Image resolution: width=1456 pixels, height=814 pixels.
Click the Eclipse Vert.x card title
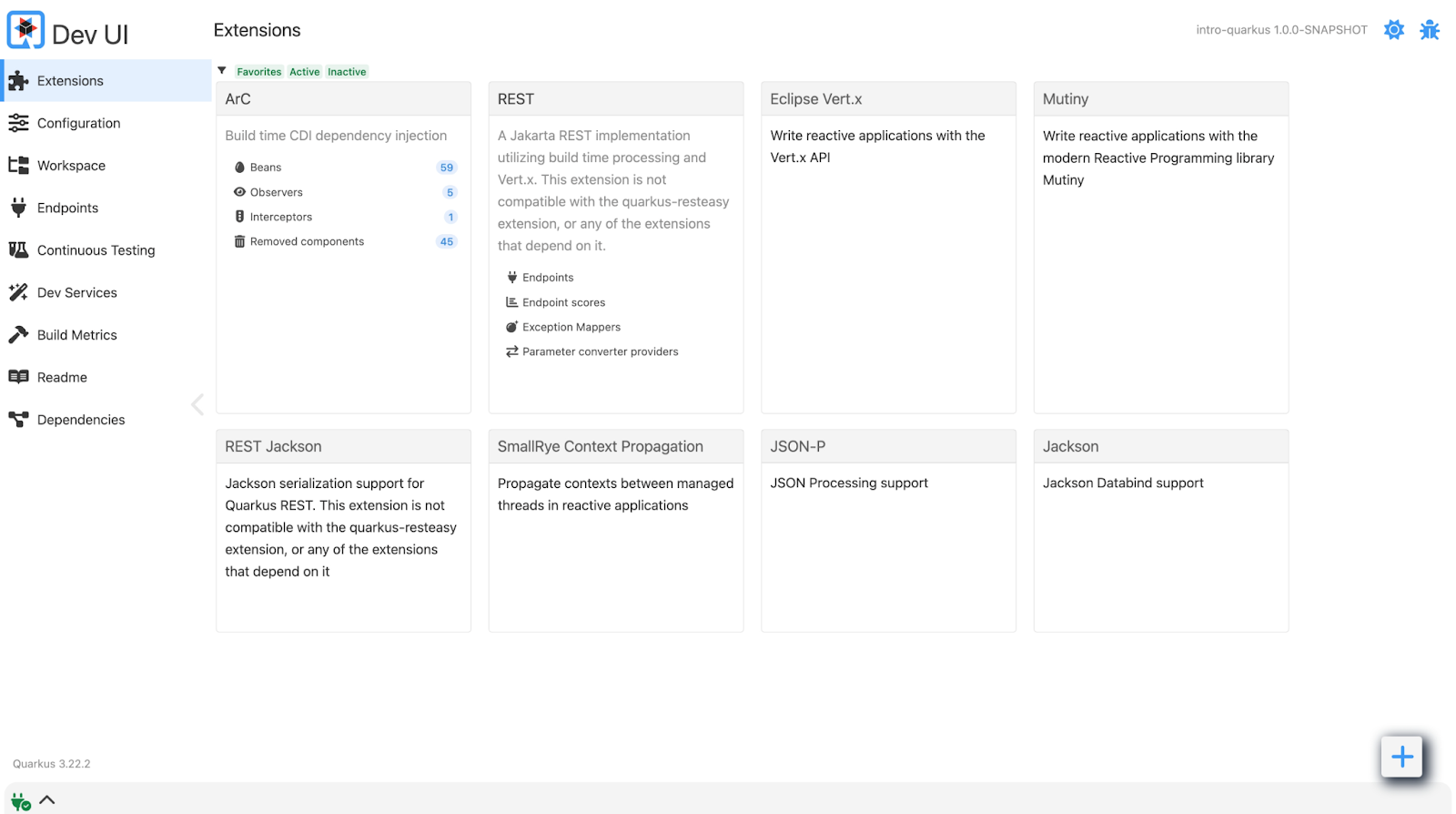816,99
